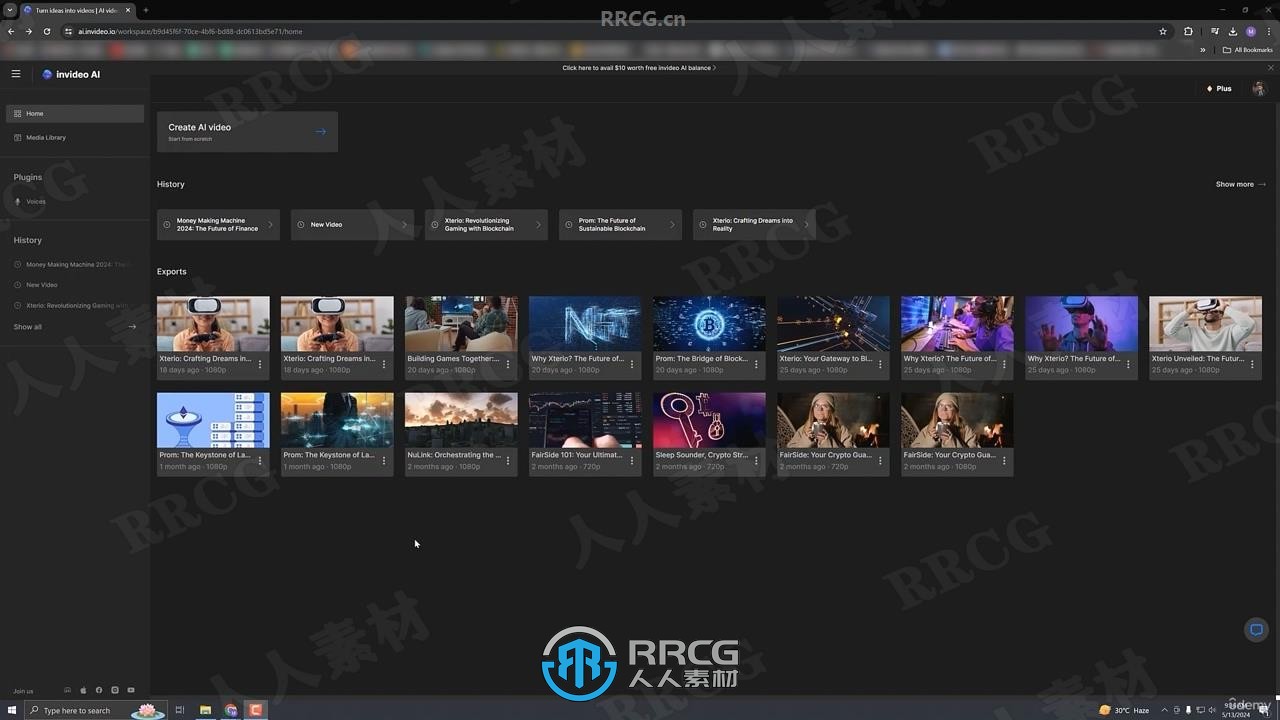The height and width of the screenshot is (720, 1280).
Task: Open FairSide 101: Your Ultimate thumbnail
Action: (585, 420)
